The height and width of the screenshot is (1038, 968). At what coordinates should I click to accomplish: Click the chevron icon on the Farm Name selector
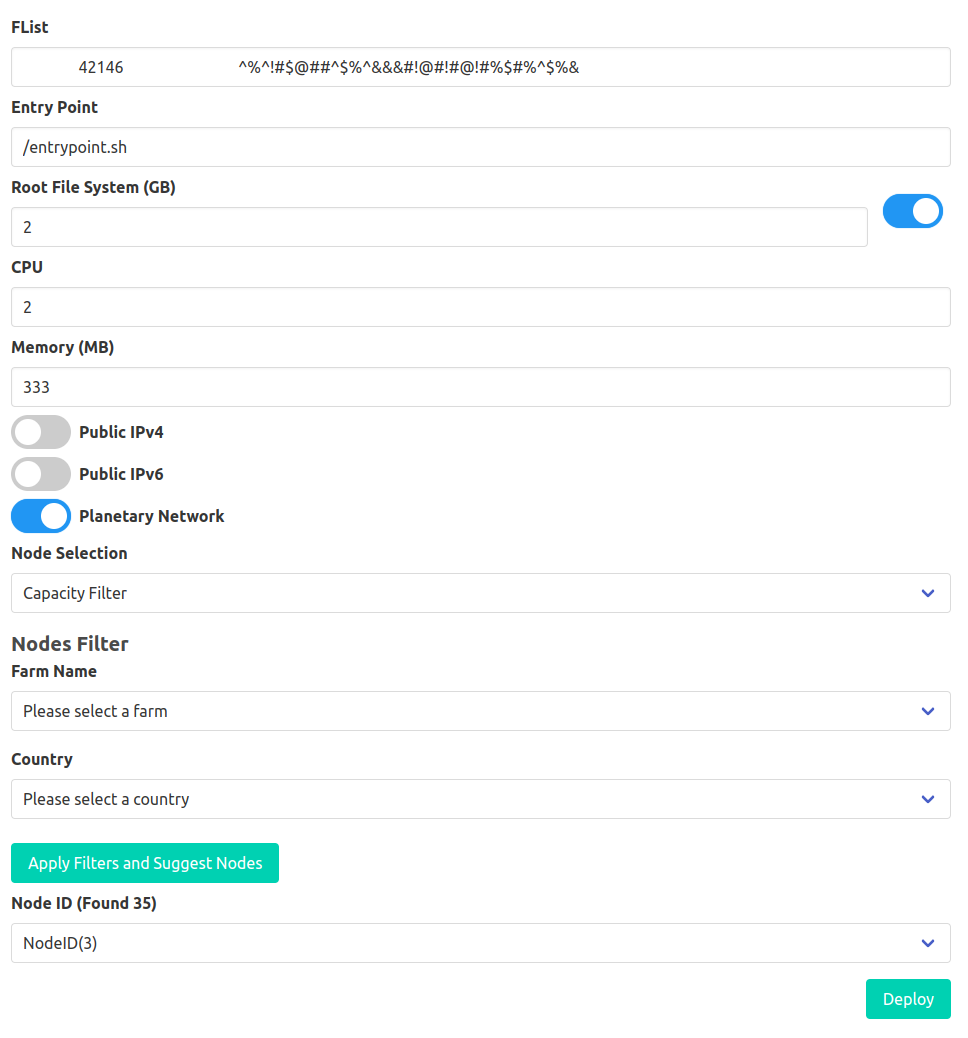click(927, 710)
